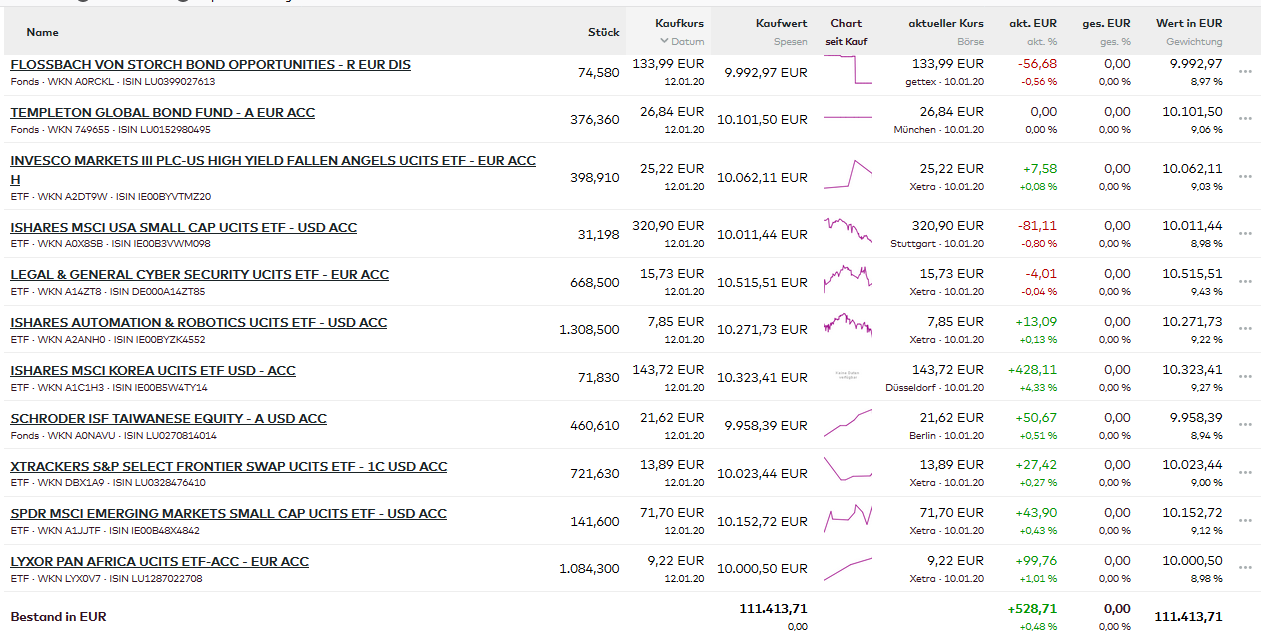Click the aktueller Kurs column header
This screenshot has height=637, width=1261.
tap(945, 23)
